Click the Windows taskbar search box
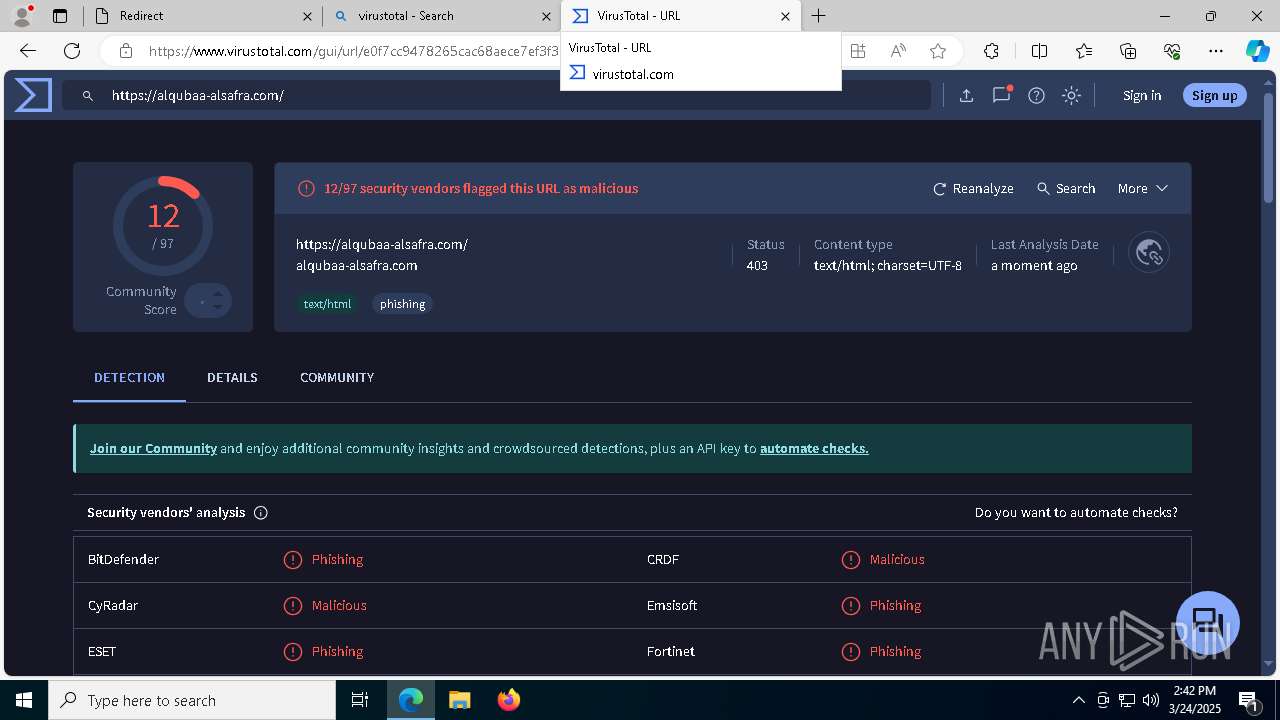This screenshot has height=720, width=1280. click(192, 700)
